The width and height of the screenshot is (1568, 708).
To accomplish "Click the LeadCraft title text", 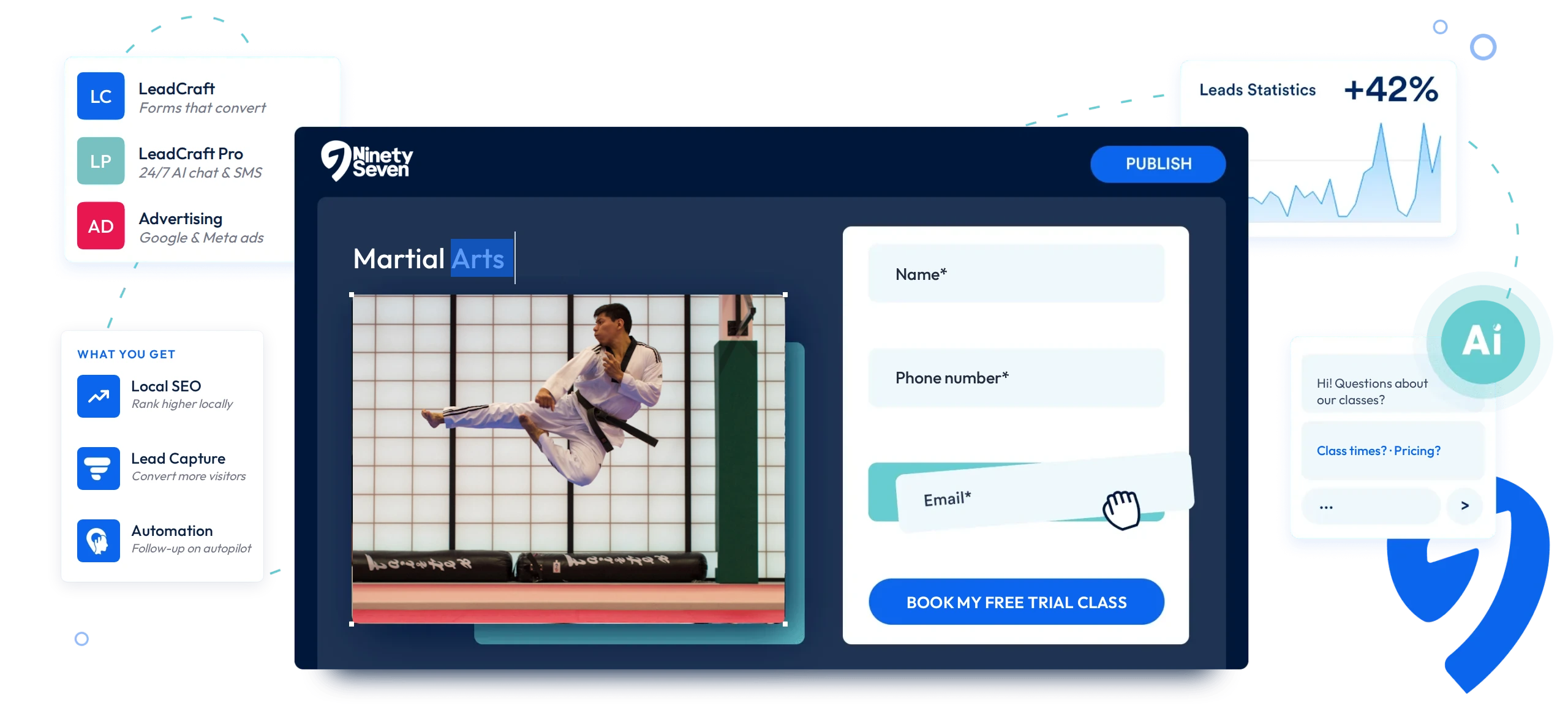I will tap(176, 89).
